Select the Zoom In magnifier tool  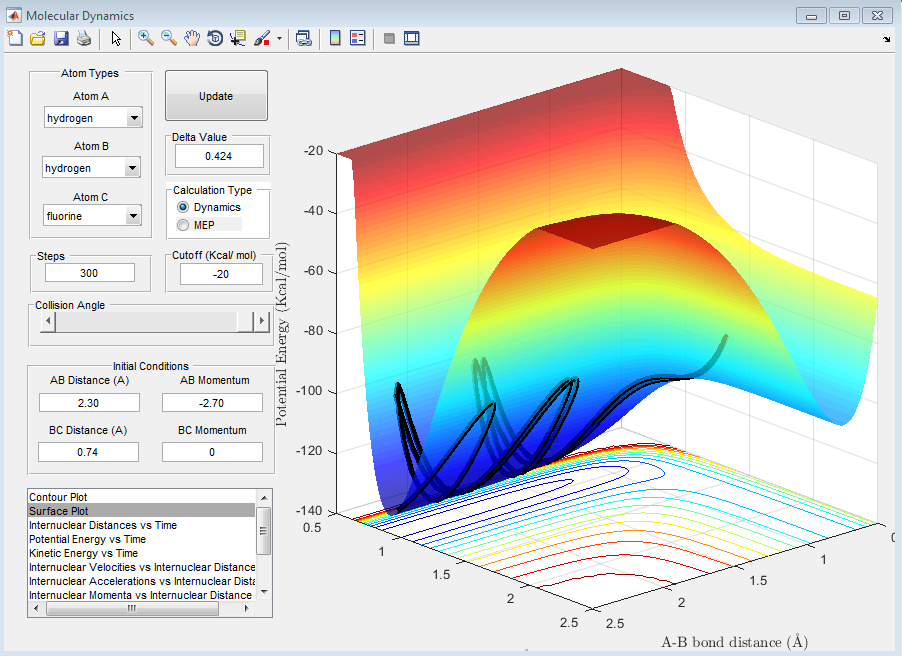pos(146,38)
